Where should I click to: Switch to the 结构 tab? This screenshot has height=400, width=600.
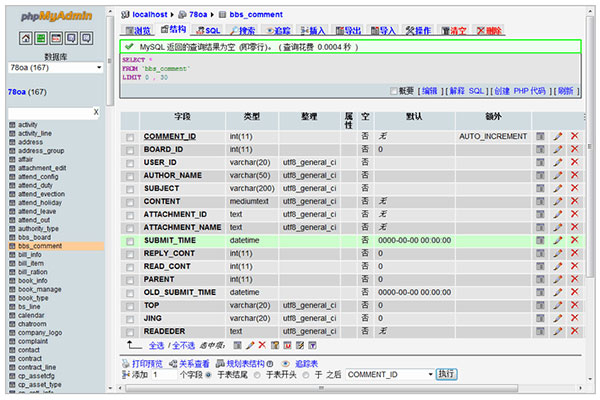pos(173,29)
